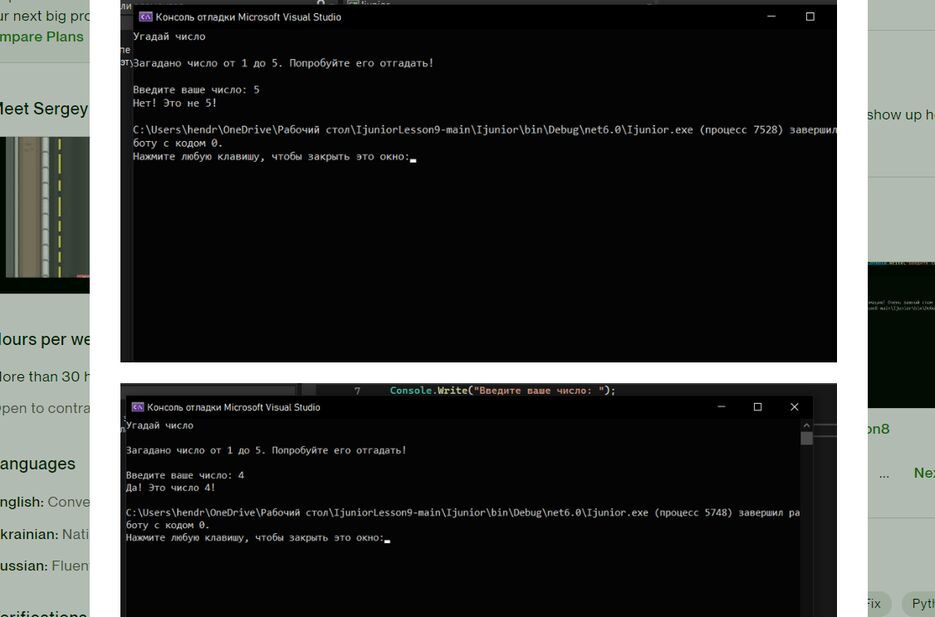Click the dark console thumbnail on the right
Image resolution: width=935 pixels, height=617 pixels.
(901, 334)
